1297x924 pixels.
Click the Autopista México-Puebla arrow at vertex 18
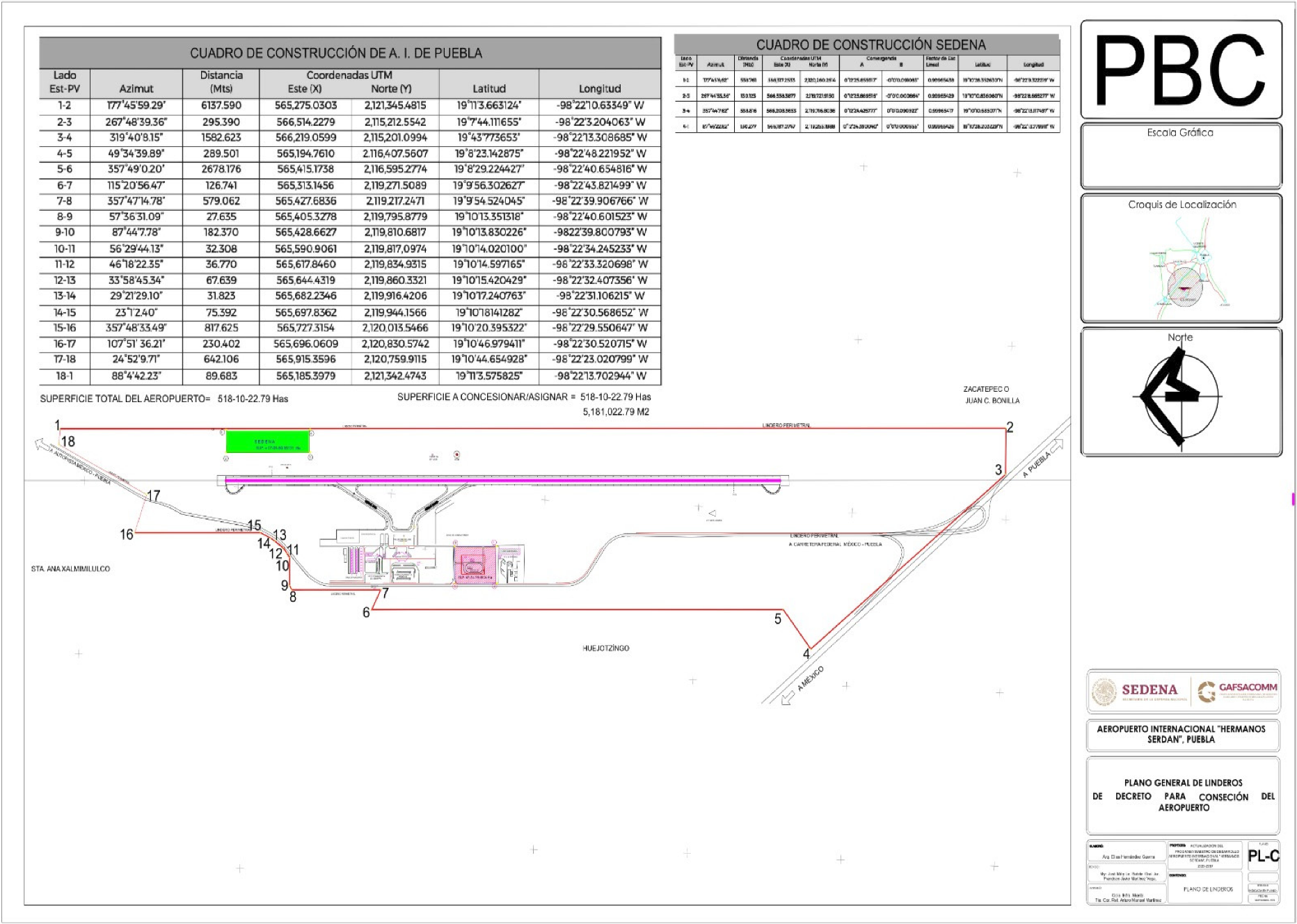(x=40, y=444)
